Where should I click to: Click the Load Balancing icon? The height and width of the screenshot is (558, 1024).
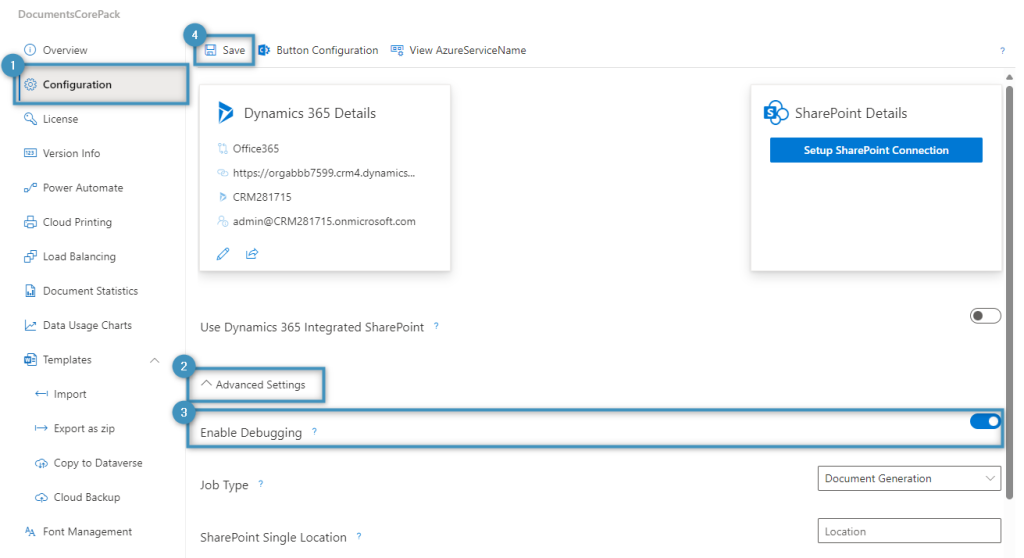(x=30, y=256)
